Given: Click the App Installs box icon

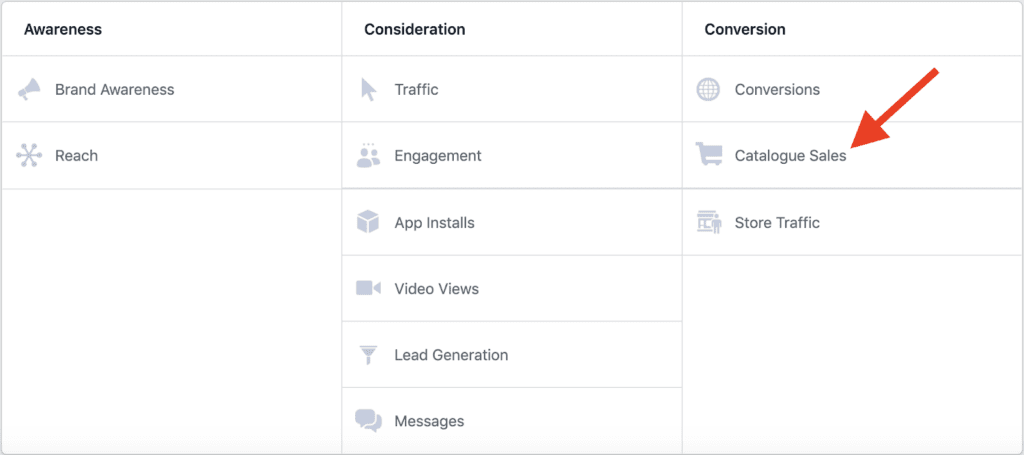Looking at the screenshot, I should [x=369, y=222].
